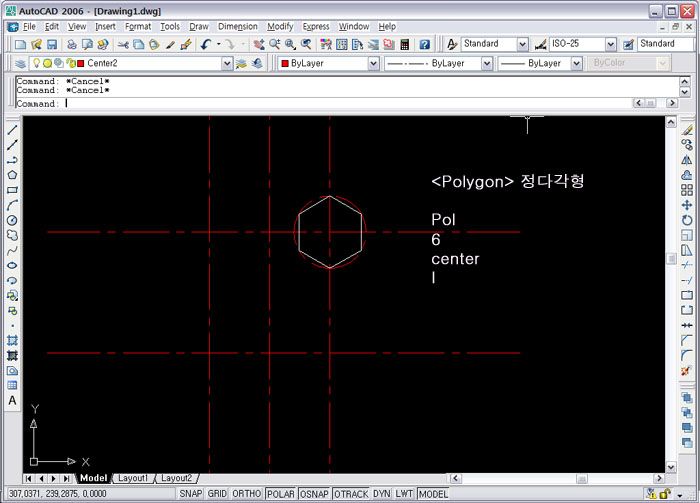Image resolution: width=700 pixels, height=503 pixels.
Task: Click the Rotate tool in Modify toolbar
Action: 687,220
